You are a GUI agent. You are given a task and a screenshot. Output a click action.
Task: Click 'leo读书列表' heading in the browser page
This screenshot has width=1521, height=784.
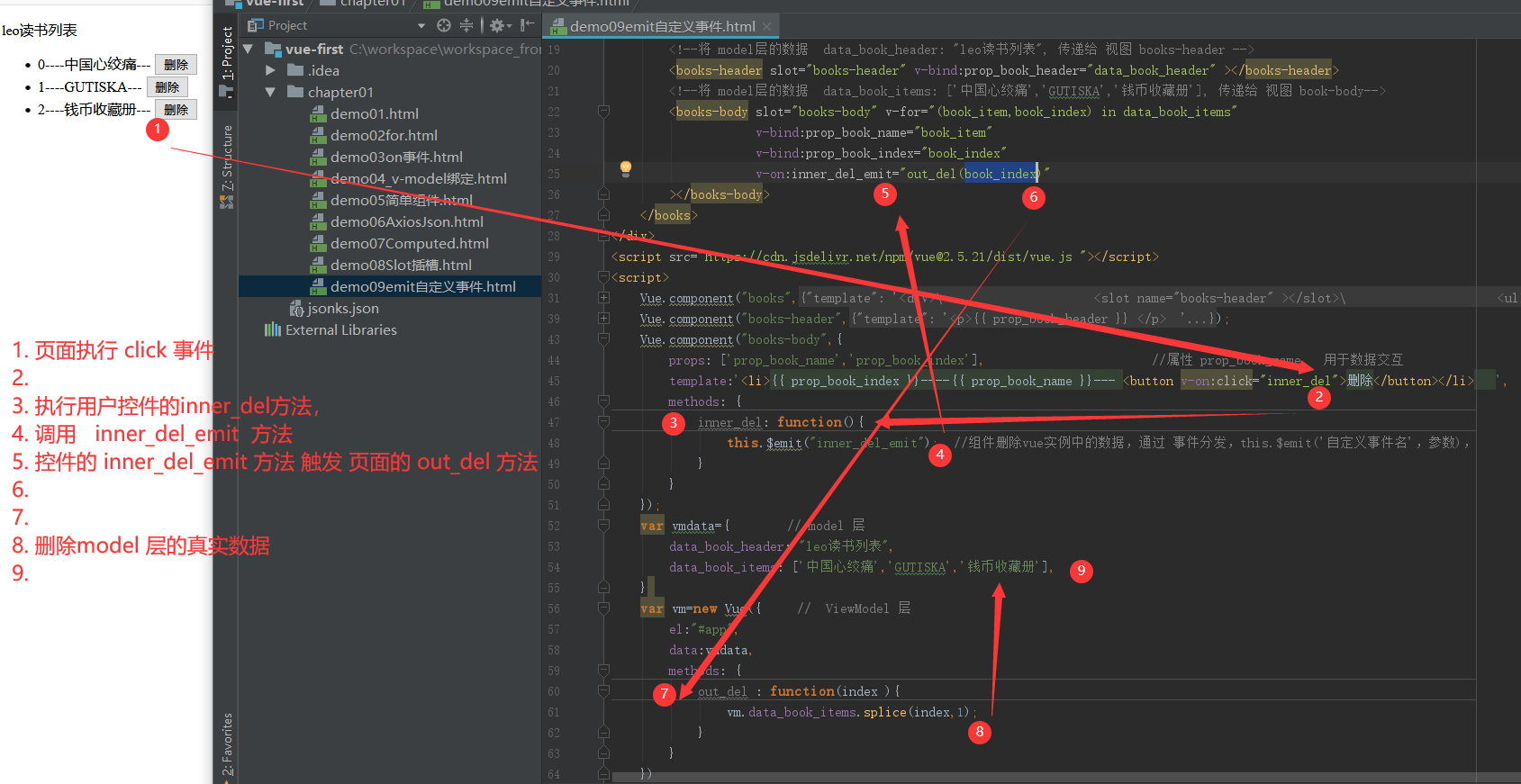40,31
